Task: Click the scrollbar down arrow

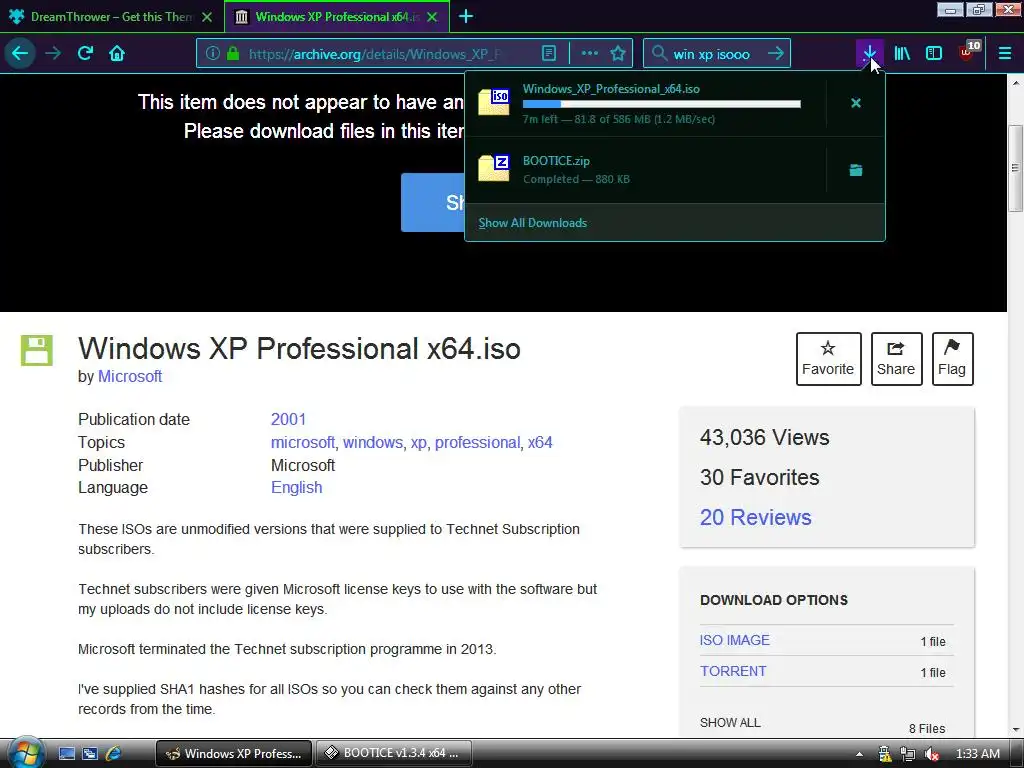Action: [x=1016, y=729]
